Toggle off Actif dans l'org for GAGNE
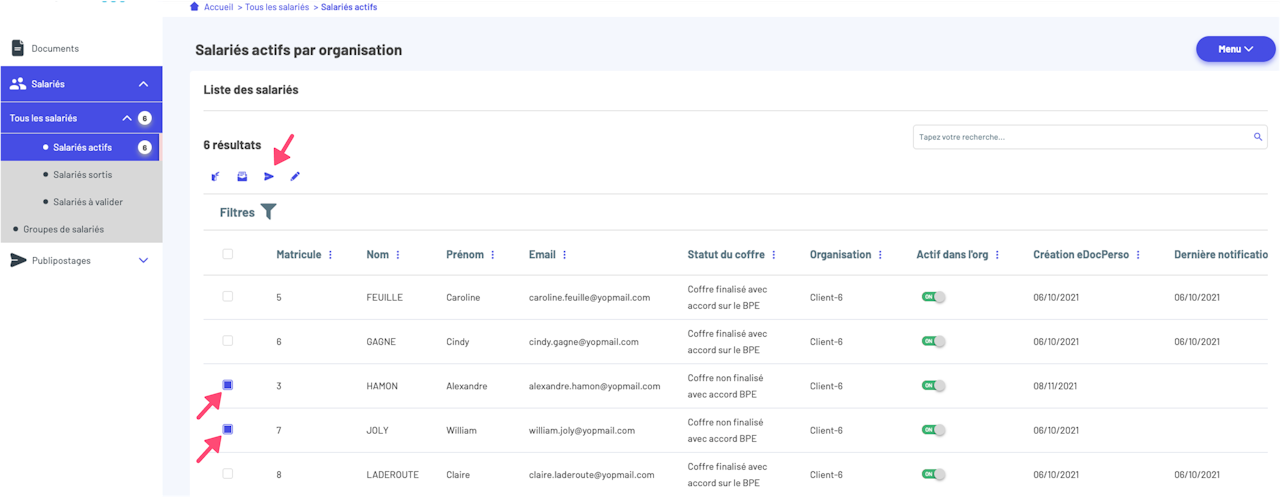Image resolution: width=1280 pixels, height=497 pixels. tap(933, 342)
